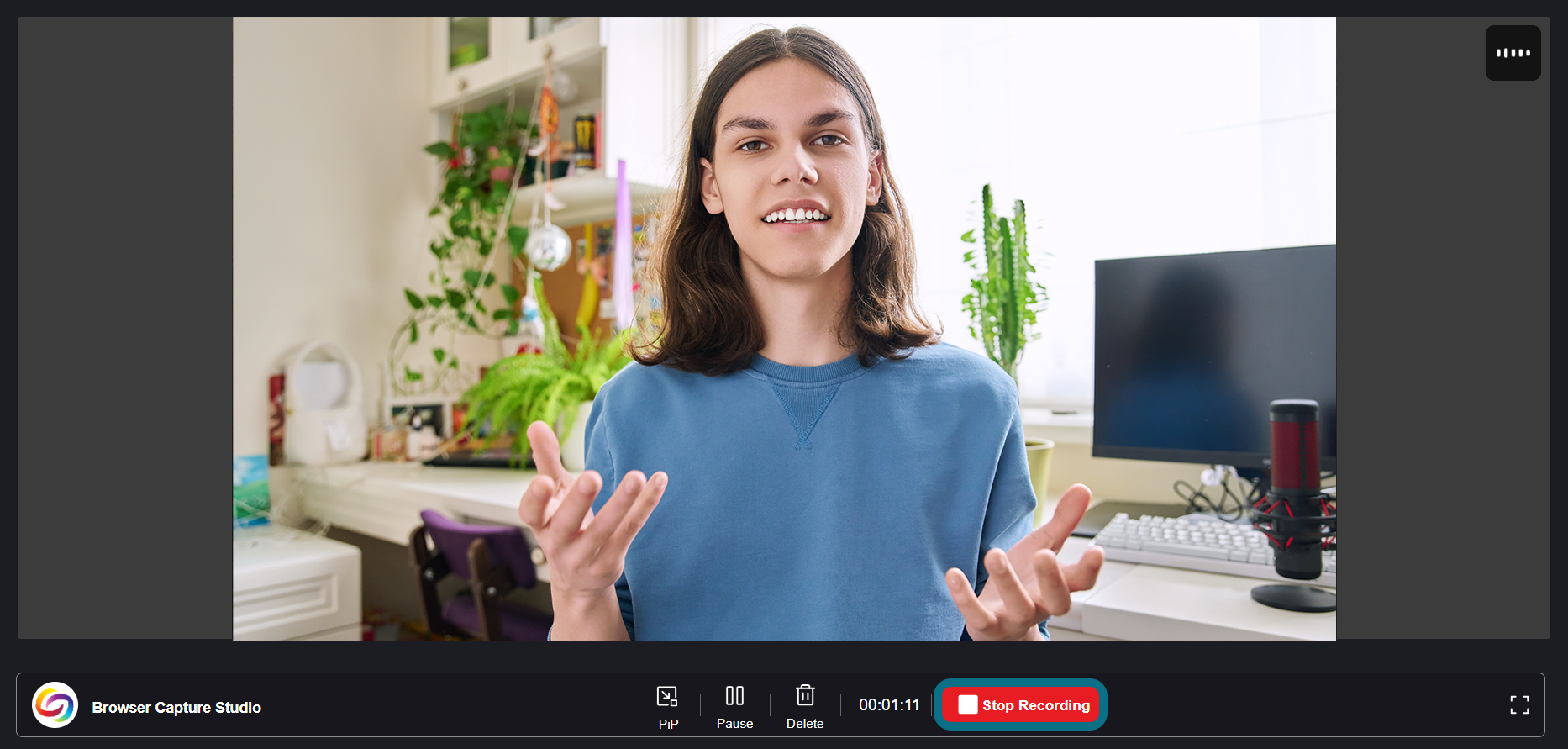Screen dimensions: 1568x749
Task: Click the Browser Capture Studio logo
Action: 55,705
